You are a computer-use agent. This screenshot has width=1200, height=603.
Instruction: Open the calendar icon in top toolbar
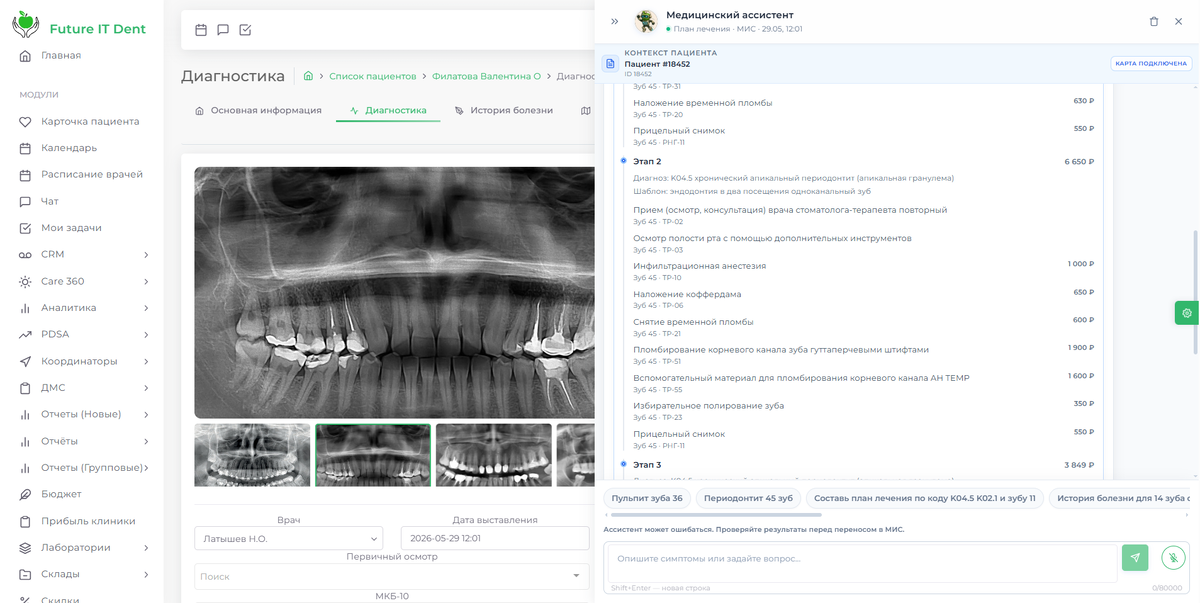[x=201, y=30]
